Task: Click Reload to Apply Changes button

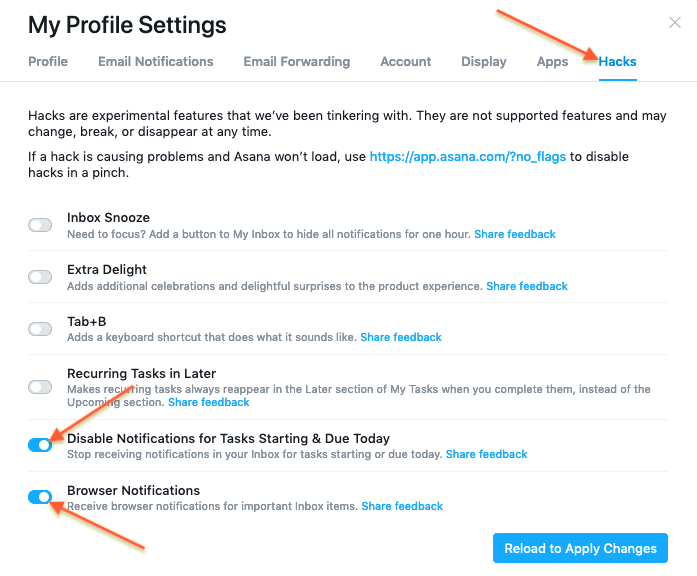Action: [x=580, y=548]
